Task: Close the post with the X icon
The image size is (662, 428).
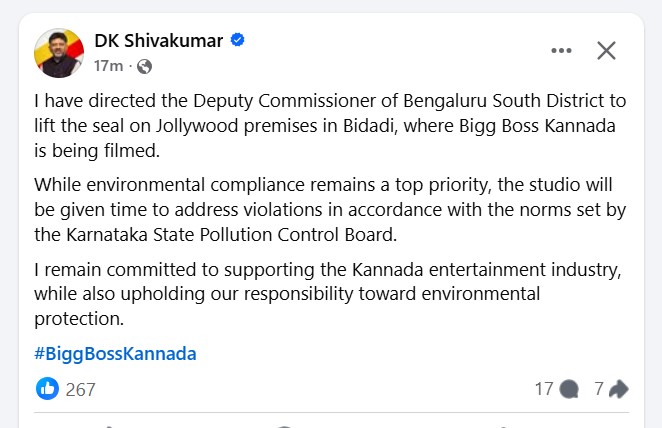Action: [606, 50]
